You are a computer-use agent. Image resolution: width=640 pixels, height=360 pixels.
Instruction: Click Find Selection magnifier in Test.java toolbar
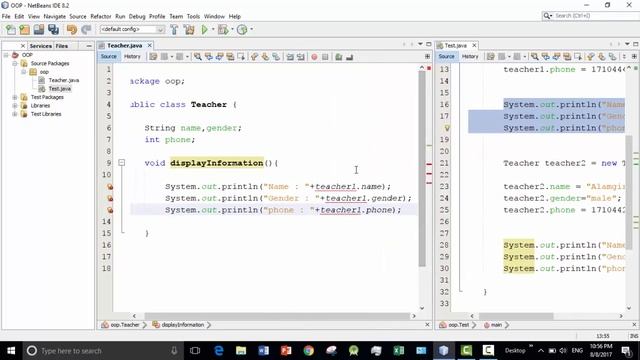(535, 57)
